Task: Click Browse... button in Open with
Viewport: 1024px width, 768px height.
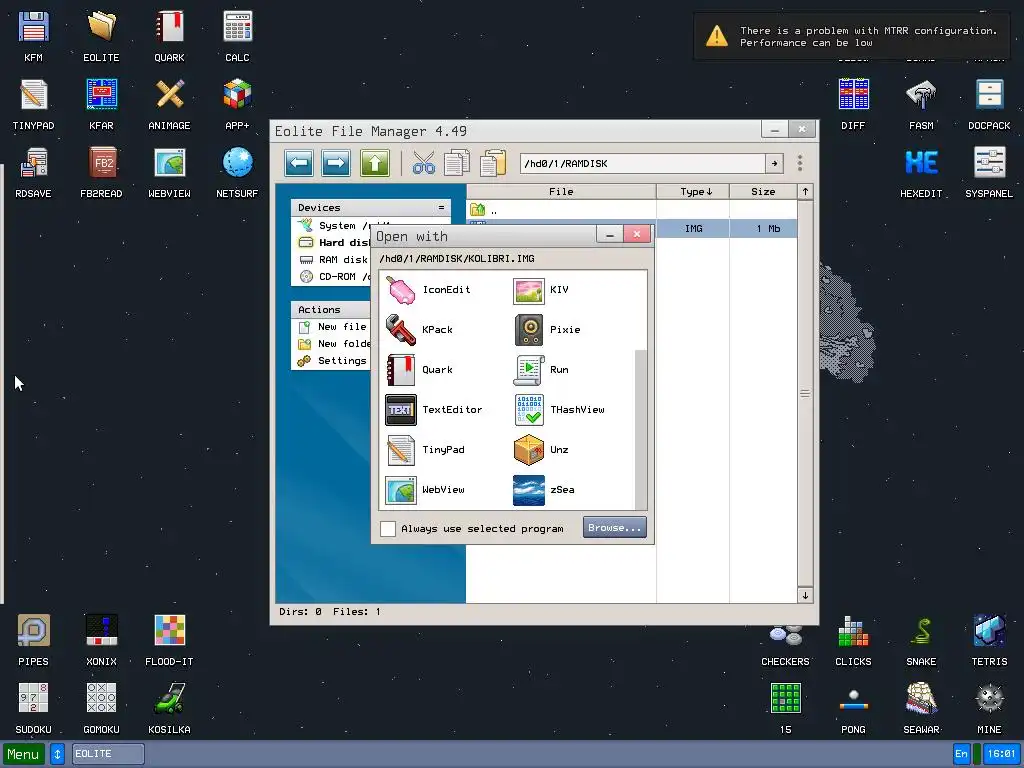Action: [x=615, y=528]
